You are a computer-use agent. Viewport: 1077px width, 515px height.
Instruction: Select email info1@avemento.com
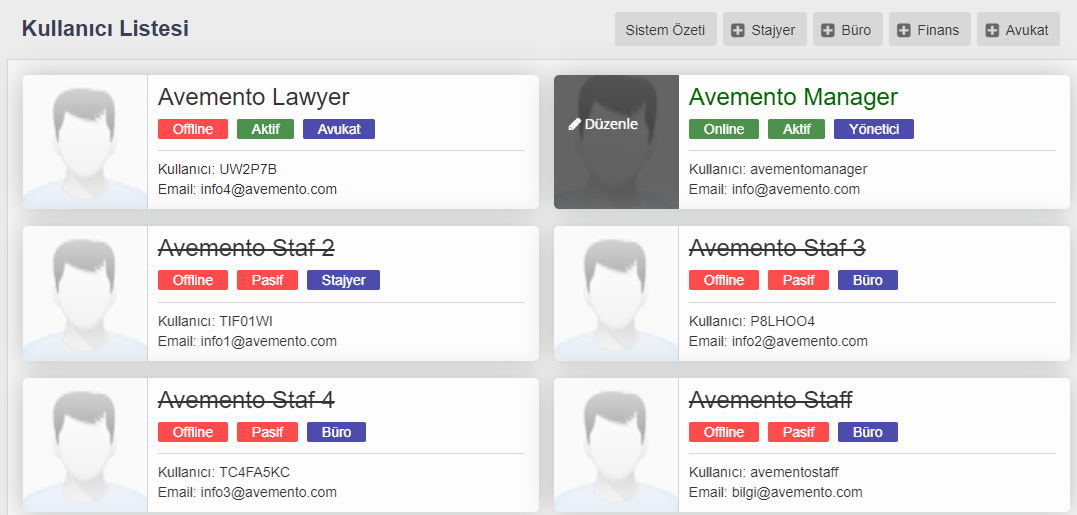coord(268,341)
